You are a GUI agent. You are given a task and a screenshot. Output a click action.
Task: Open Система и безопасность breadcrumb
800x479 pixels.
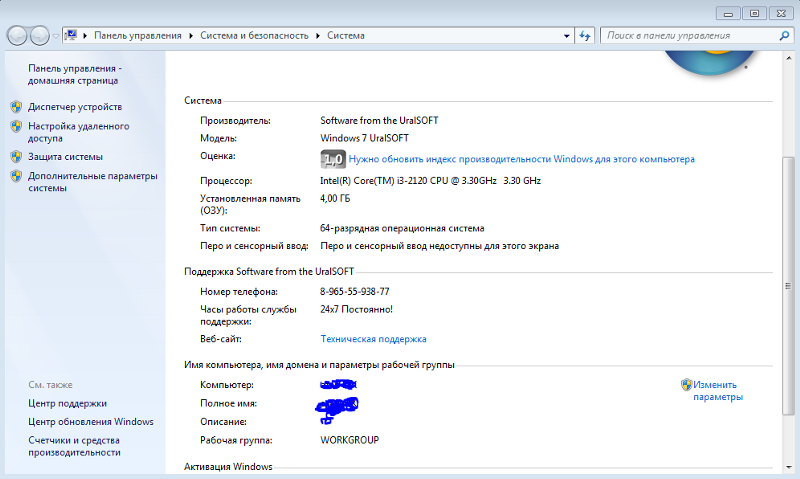click(x=254, y=36)
